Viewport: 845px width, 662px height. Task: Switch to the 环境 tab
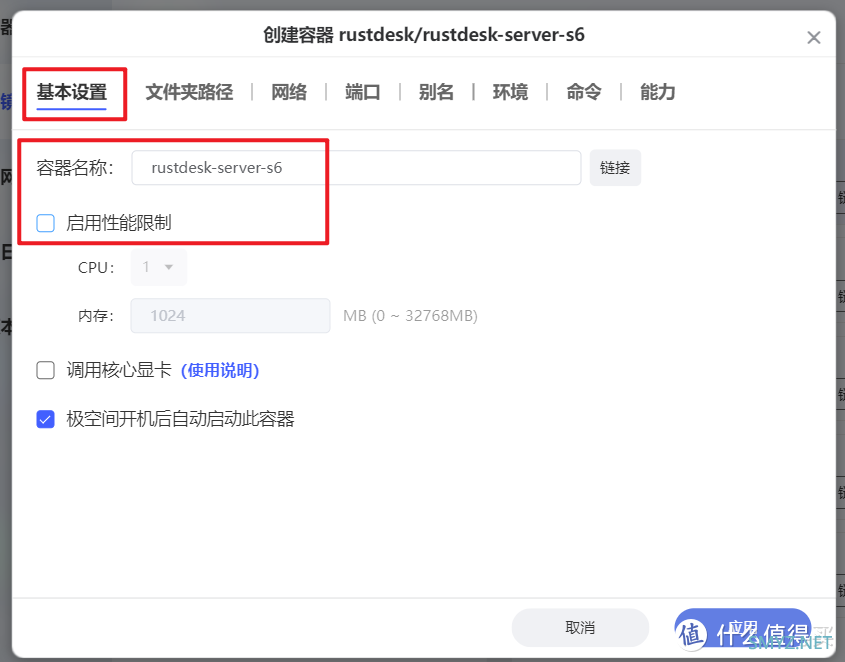pyautogui.click(x=510, y=92)
